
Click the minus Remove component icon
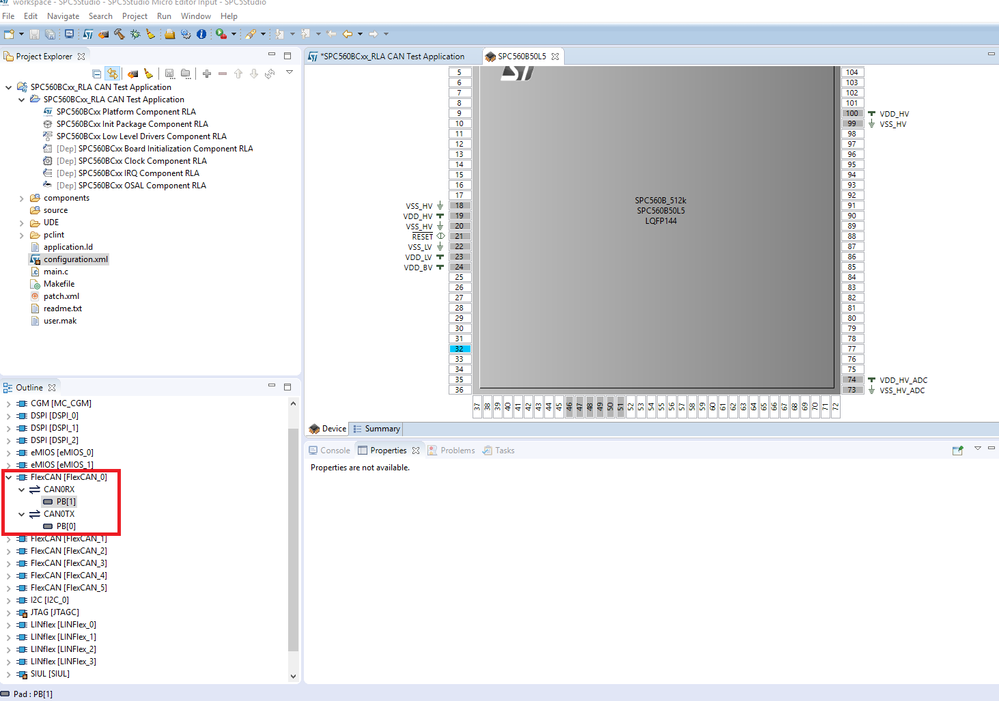tap(222, 74)
